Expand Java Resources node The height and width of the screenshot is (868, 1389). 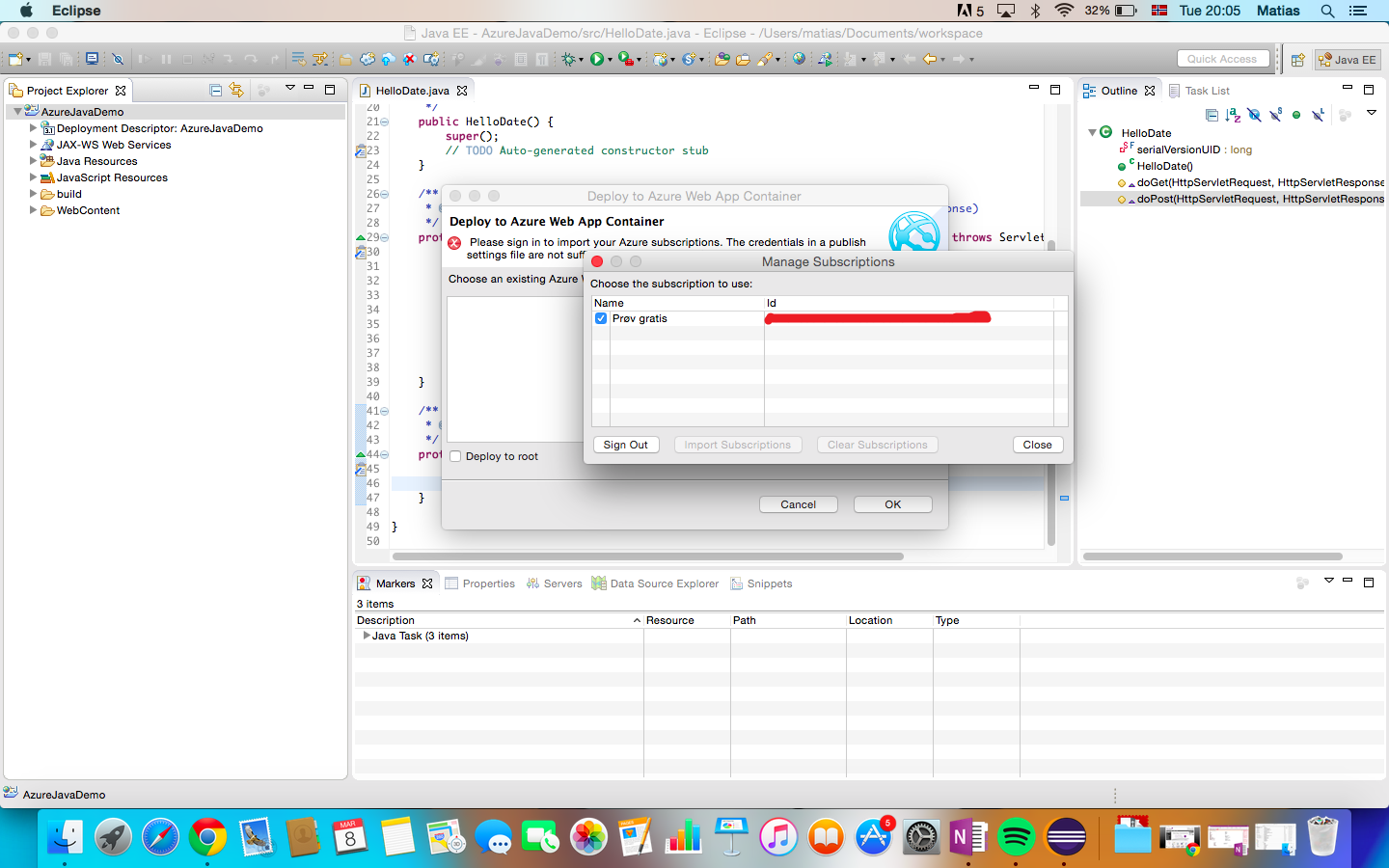33,160
